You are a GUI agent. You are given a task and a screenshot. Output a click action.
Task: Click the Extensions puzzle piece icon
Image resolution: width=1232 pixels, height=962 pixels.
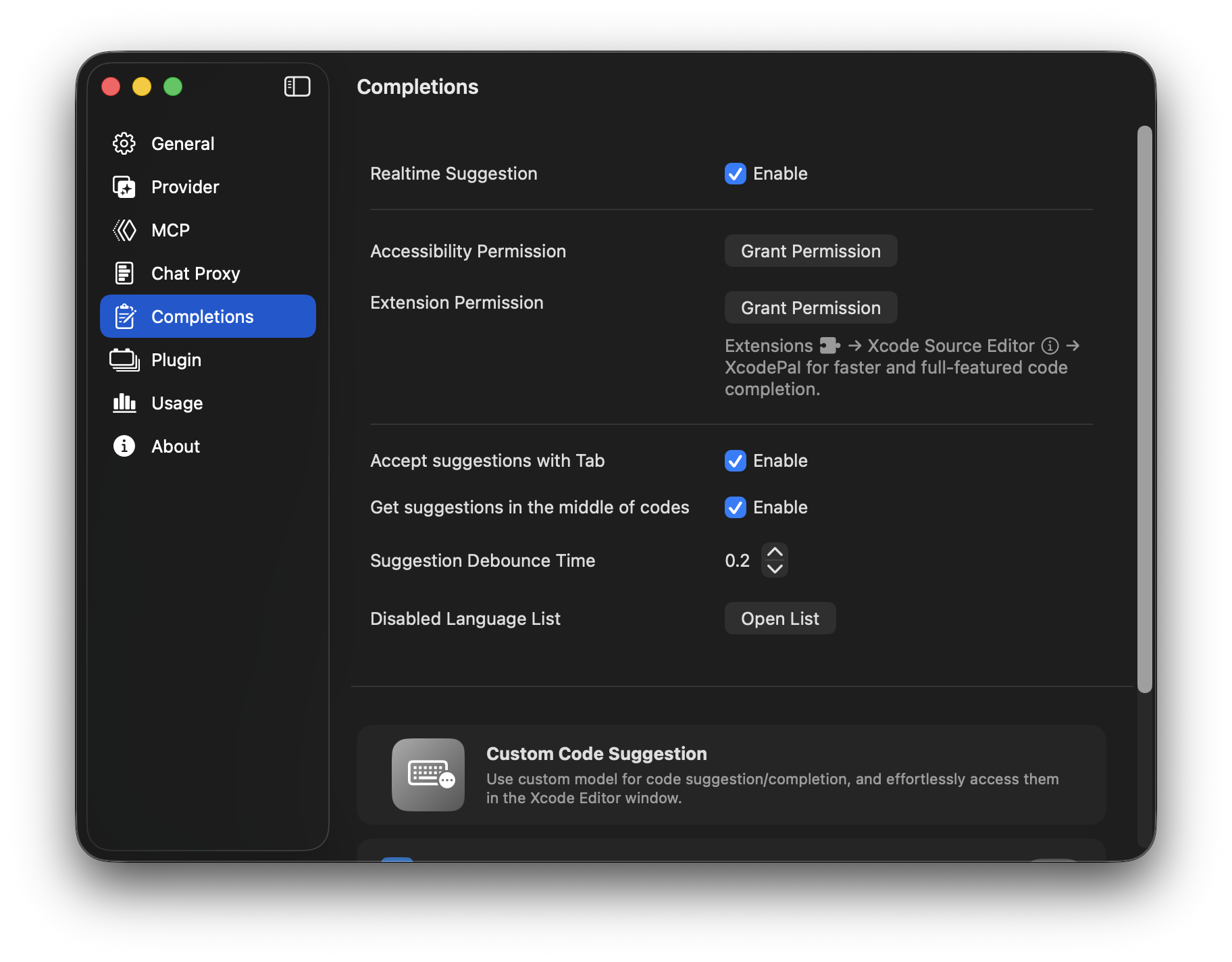tap(829, 346)
